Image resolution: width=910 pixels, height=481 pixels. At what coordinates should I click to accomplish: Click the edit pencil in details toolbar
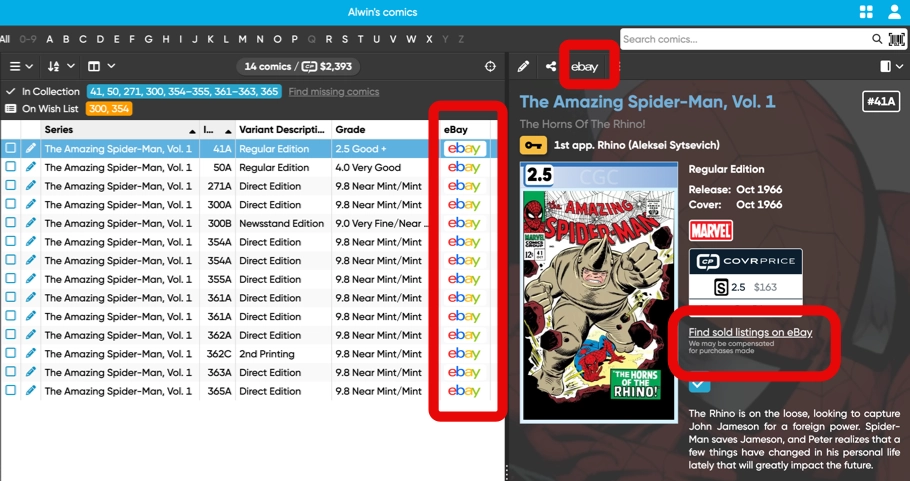pyautogui.click(x=523, y=67)
